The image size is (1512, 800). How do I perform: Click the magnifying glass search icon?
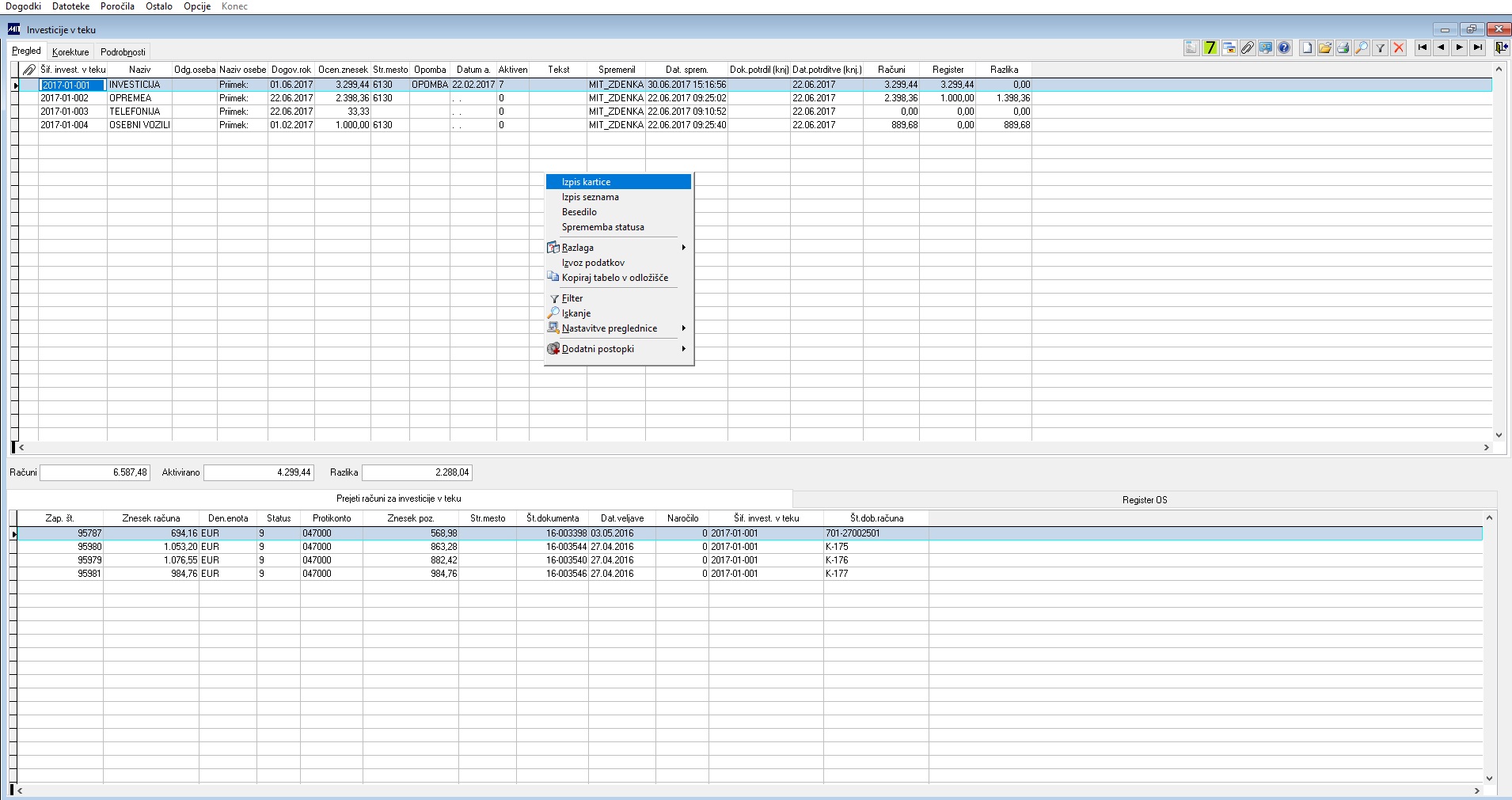click(1362, 48)
